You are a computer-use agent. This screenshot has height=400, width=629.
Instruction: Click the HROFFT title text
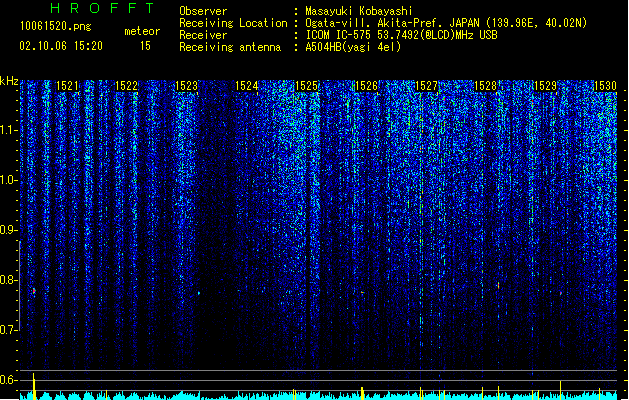102,8
